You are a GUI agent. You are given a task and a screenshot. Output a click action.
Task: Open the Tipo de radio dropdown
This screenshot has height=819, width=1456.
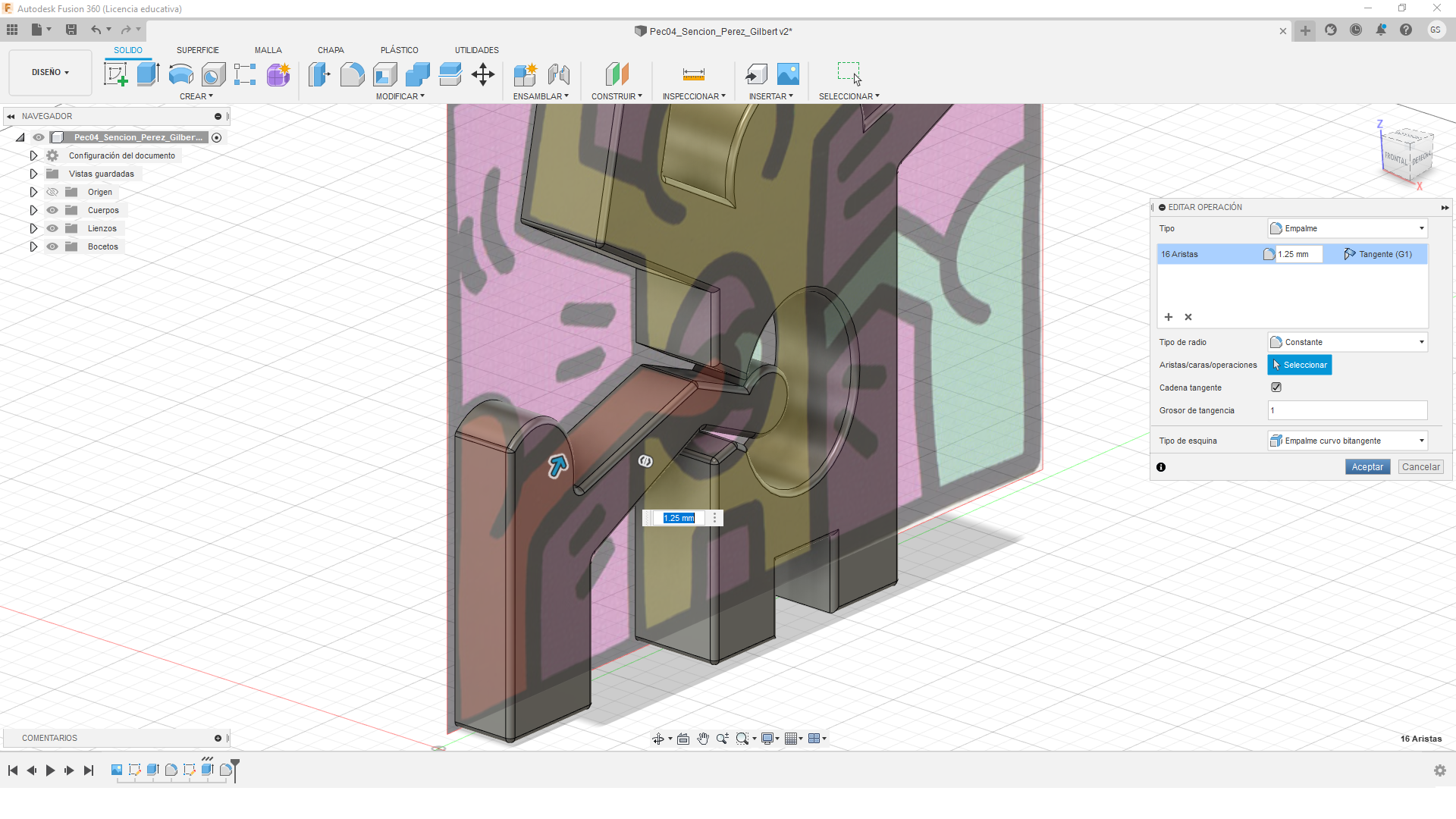point(1347,342)
